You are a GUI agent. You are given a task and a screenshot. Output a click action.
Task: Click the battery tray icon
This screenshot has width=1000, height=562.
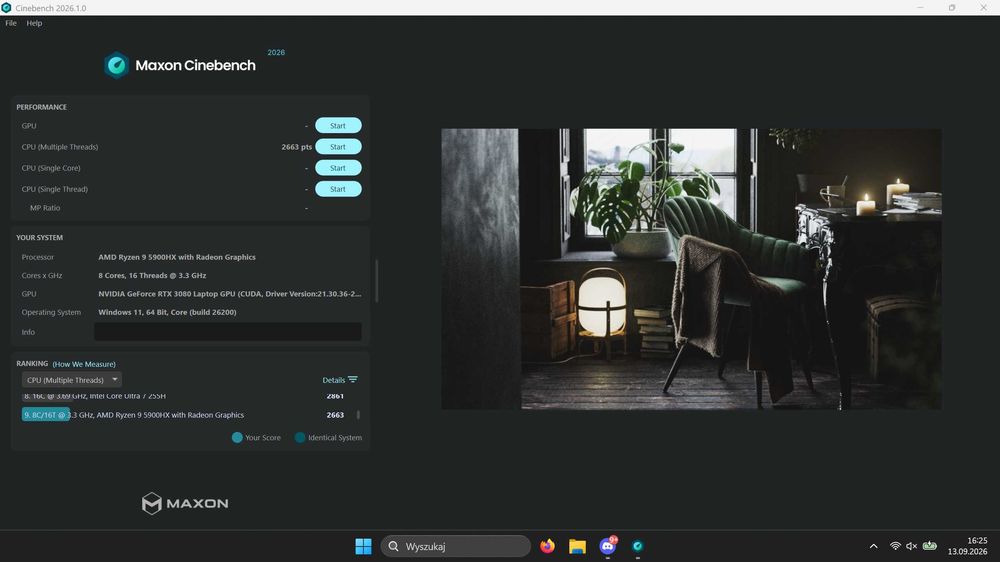tap(930, 546)
